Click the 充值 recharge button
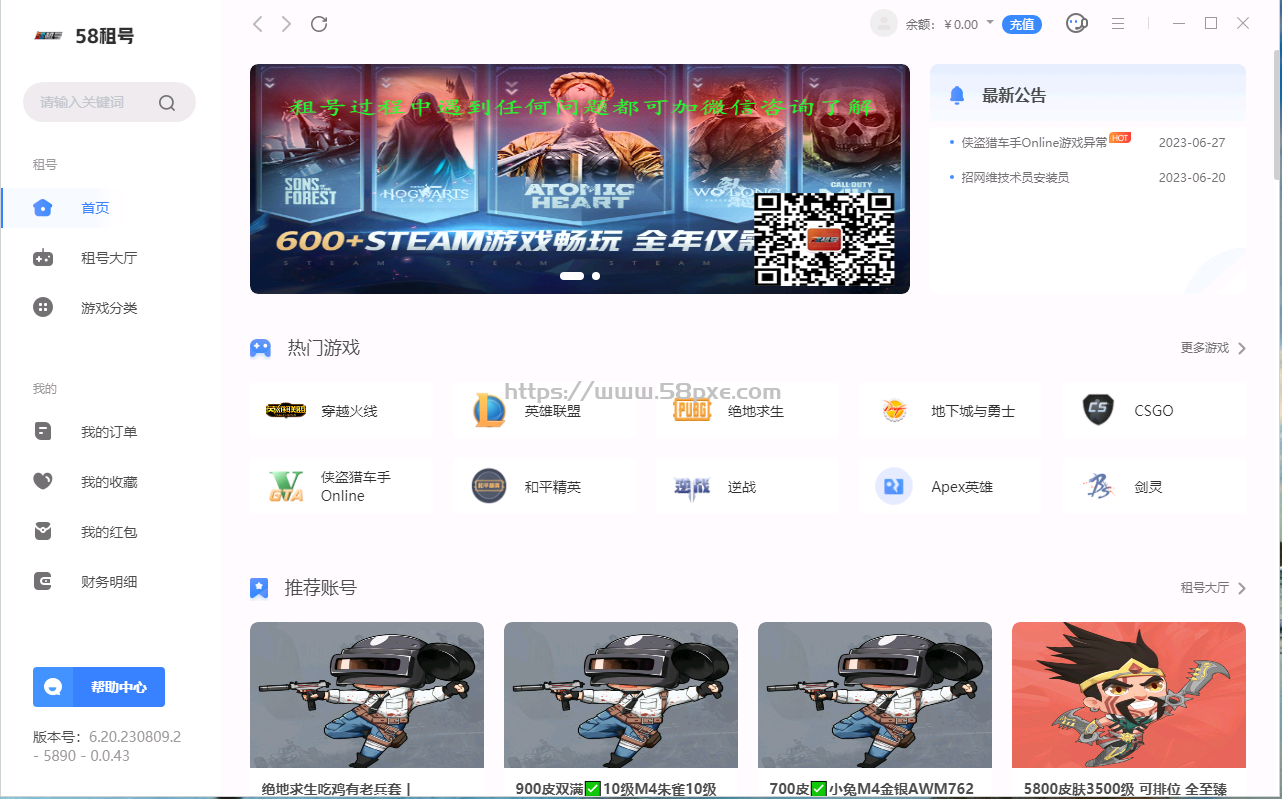Screen dimensions: 1282x799 [x=1022, y=24]
